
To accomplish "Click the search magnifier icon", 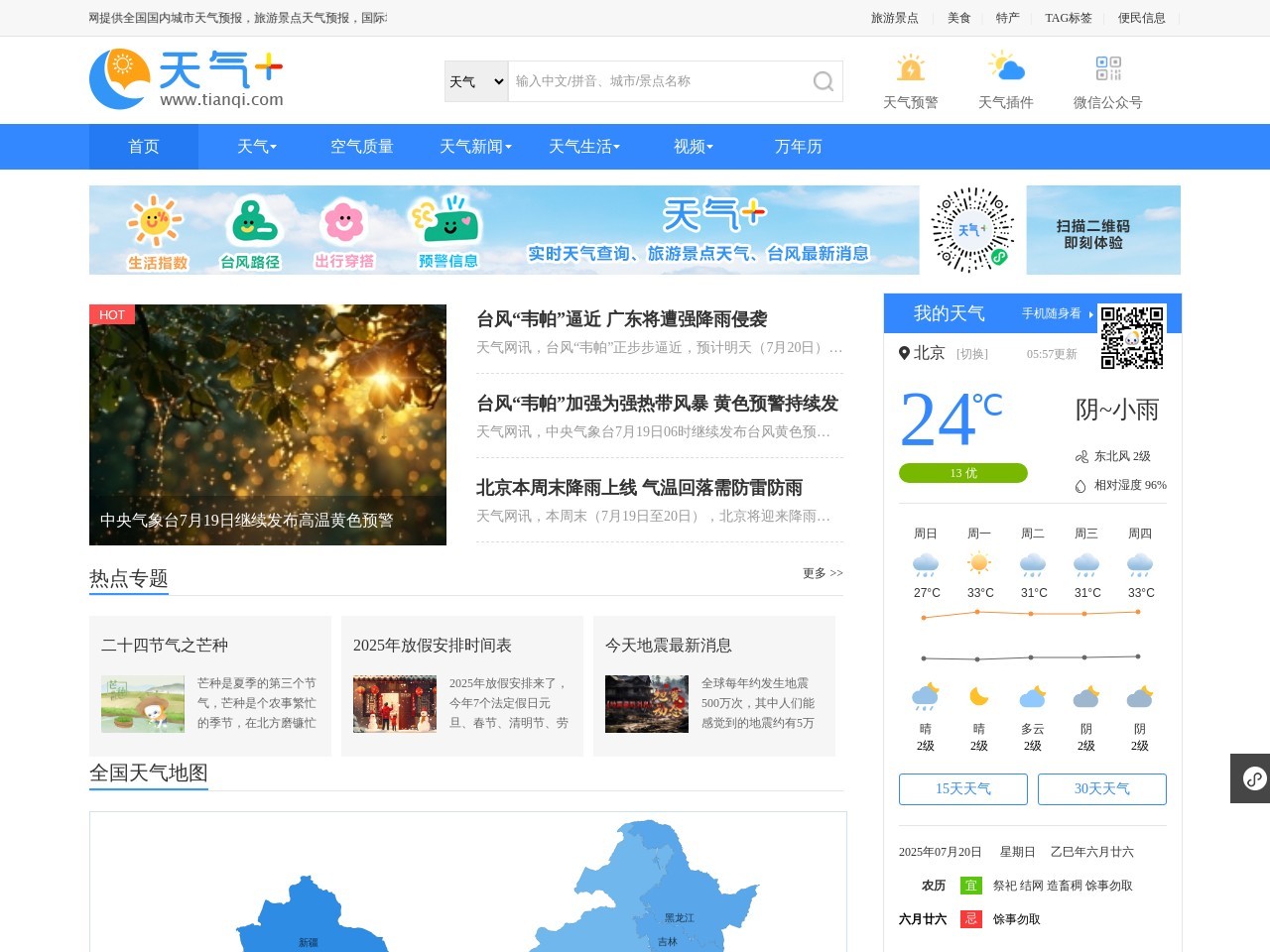I will tap(823, 81).
